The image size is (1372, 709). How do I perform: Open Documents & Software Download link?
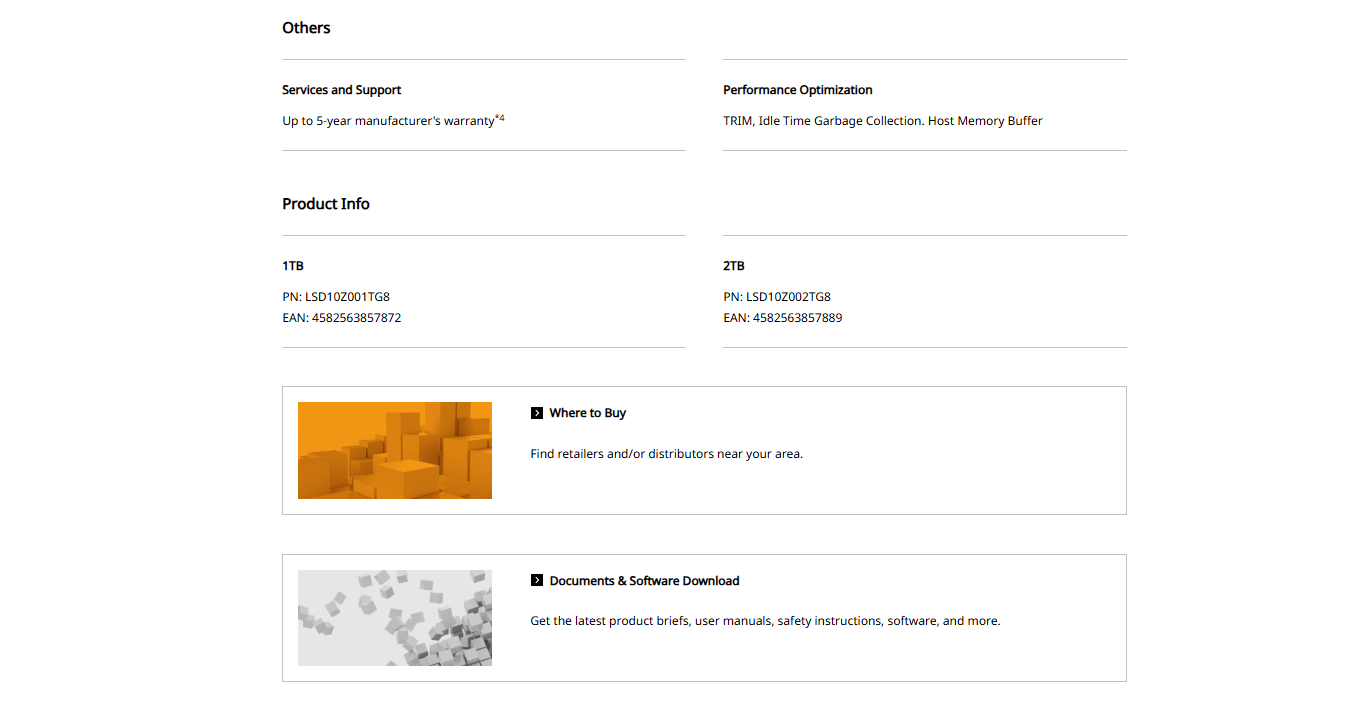pos(644,581)
